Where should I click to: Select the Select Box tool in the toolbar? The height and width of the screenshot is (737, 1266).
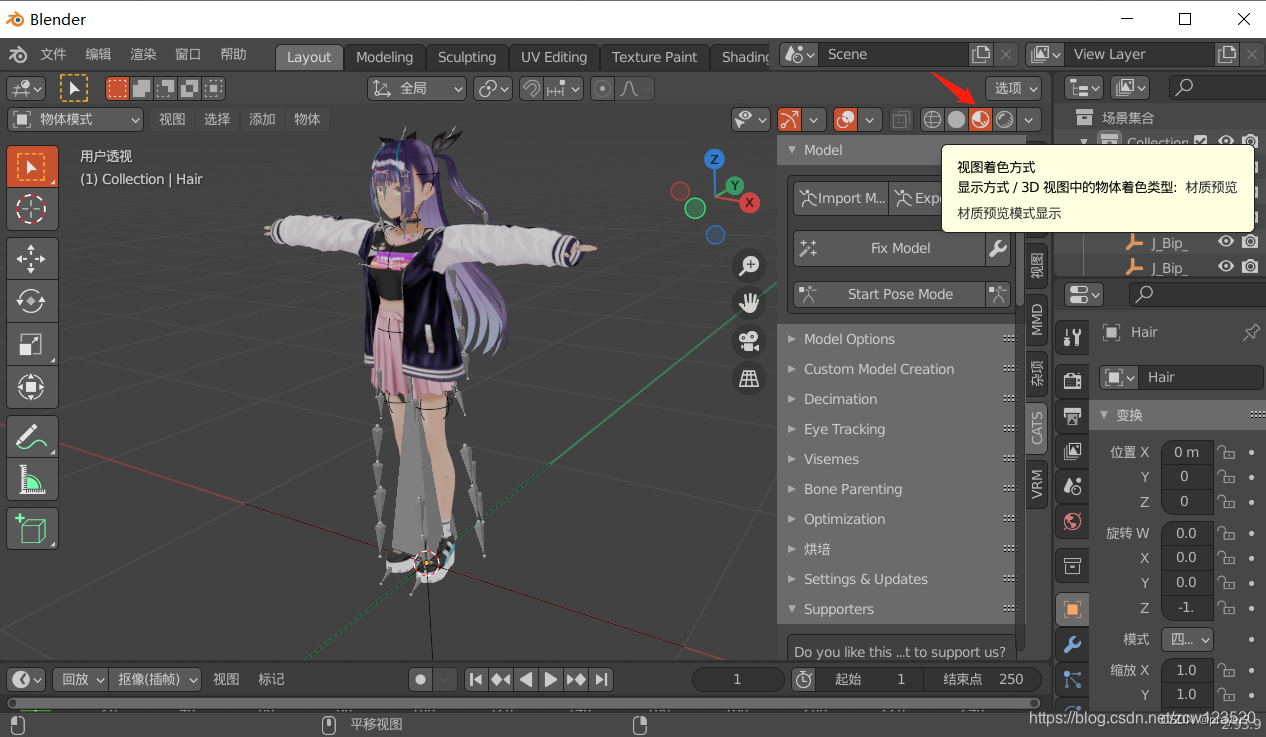[x=32, y=166]
